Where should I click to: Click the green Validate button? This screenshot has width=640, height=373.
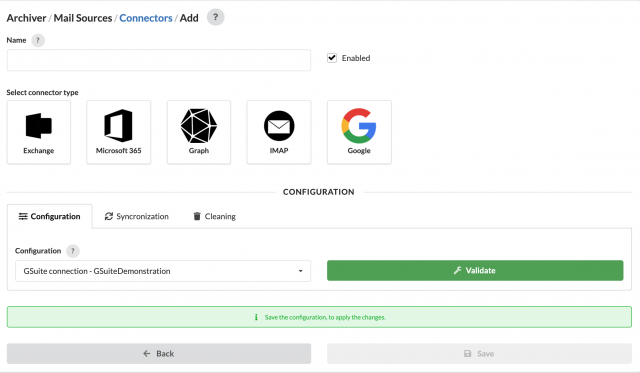coord(475,271)
